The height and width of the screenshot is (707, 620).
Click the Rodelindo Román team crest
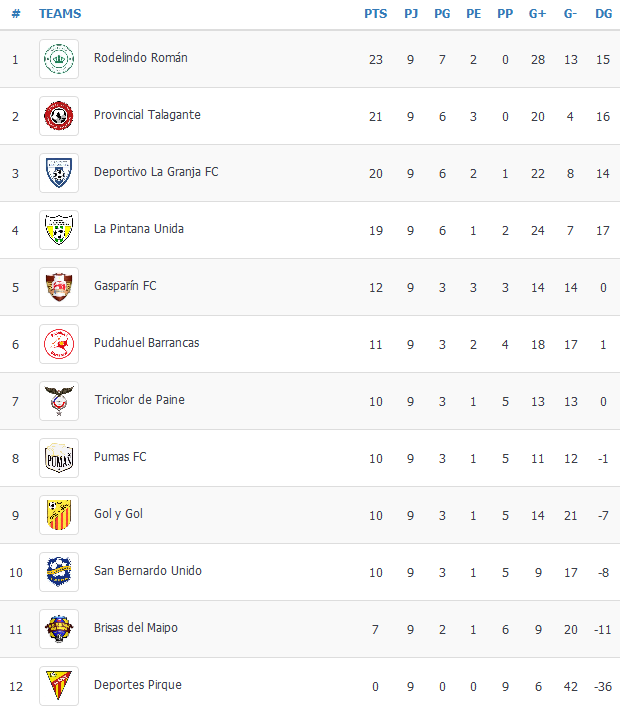tap(59, 59)
